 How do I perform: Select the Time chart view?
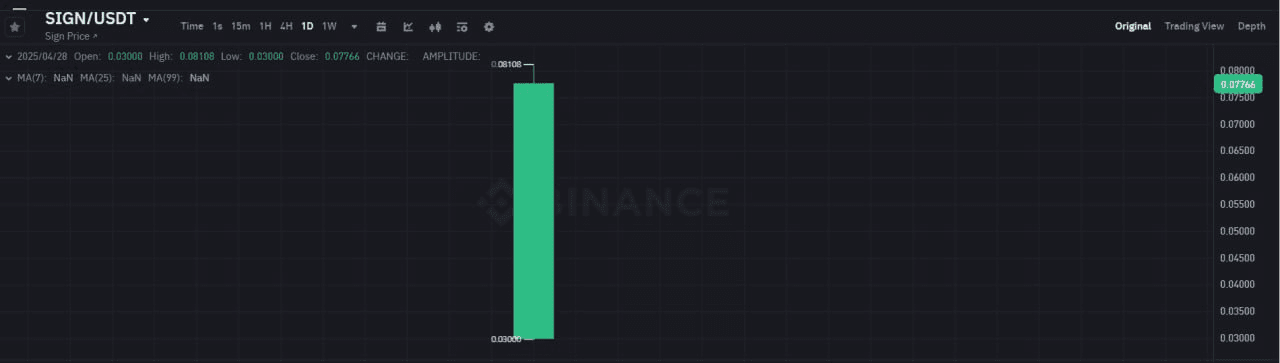point(192,26)
